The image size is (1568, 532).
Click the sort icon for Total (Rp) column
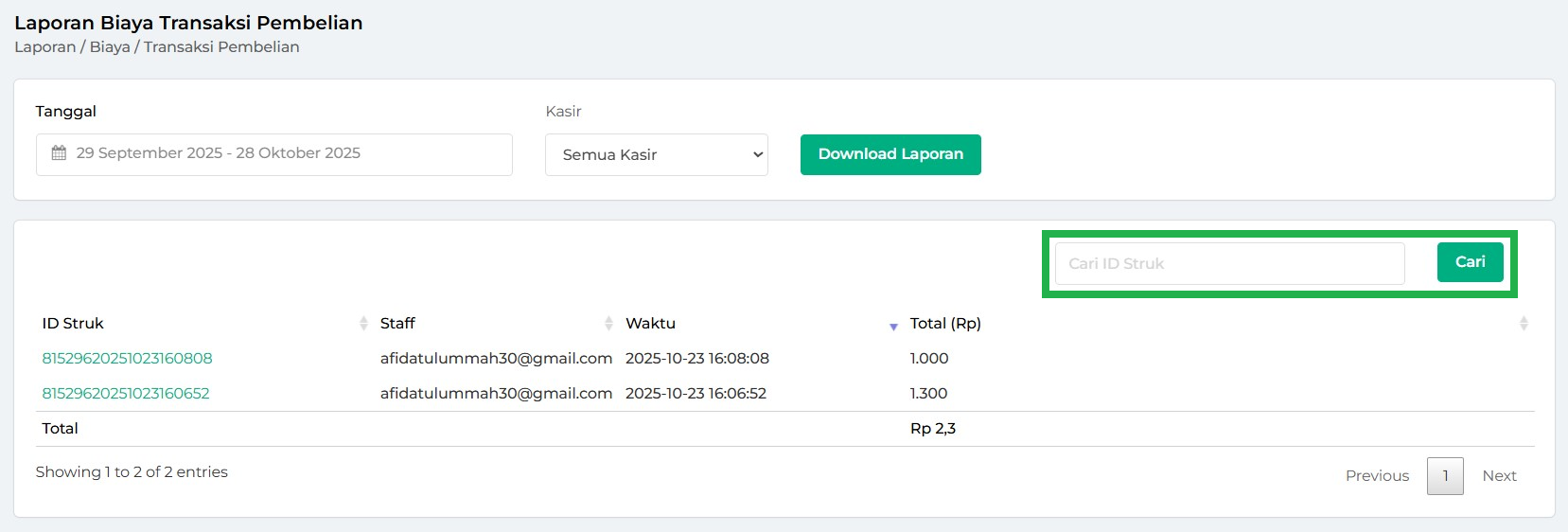click(x=1523, y=324)
